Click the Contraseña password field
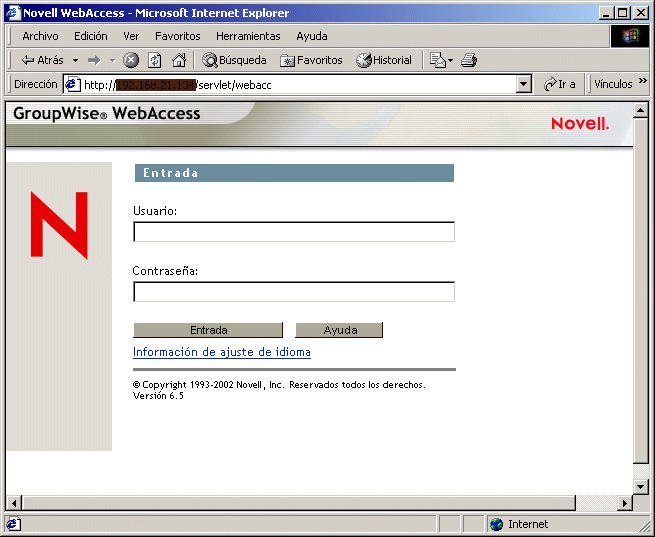 coord(294,291)
